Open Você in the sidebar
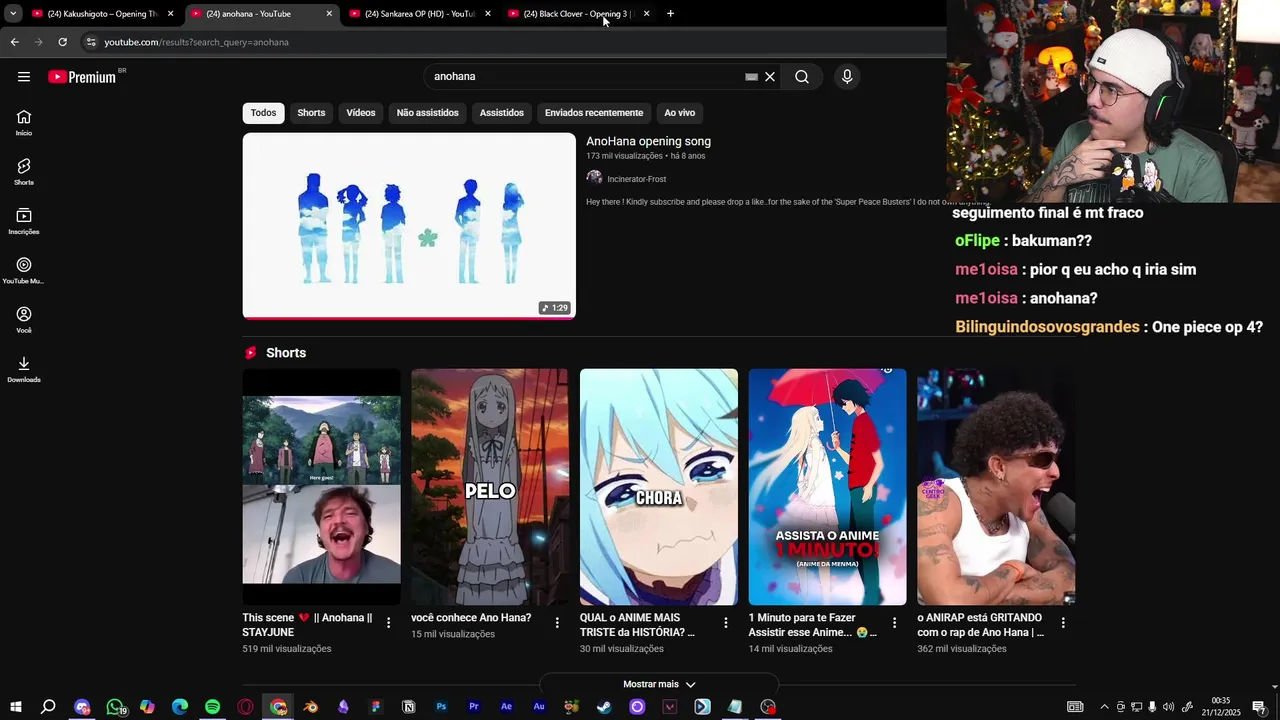The width and height of the screenshot is (1280, 720). coord(24,319)
